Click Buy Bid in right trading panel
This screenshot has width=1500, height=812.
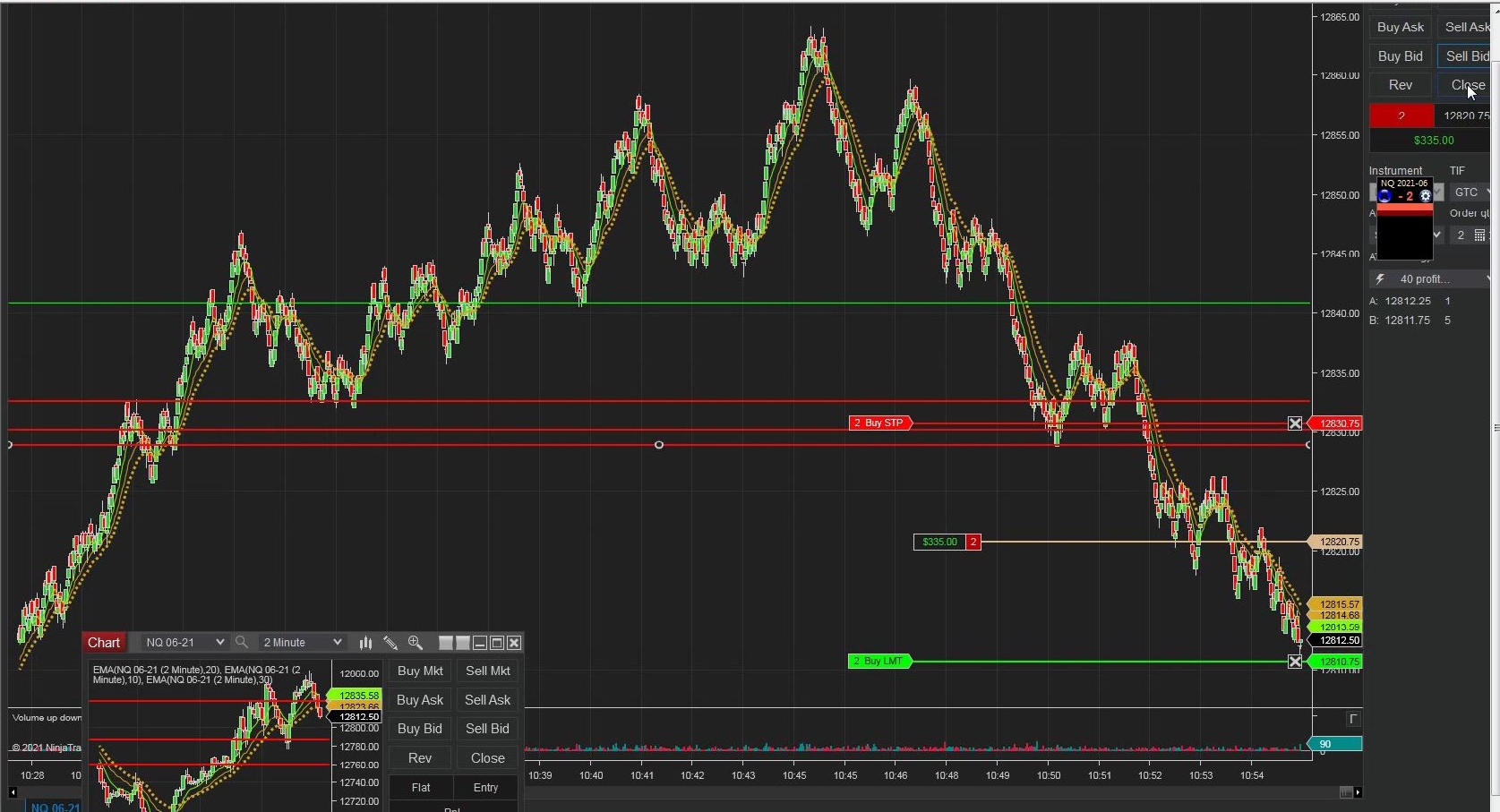click(x=1401, y=56)
